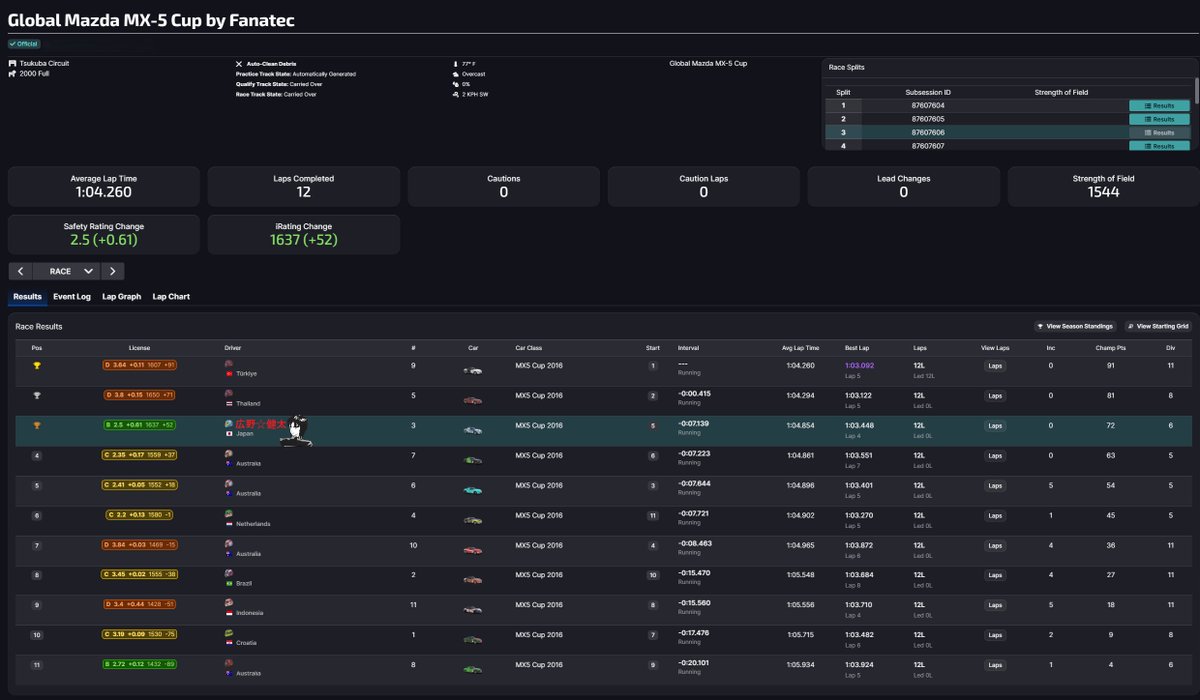Viewport: 1200px width, 700px height.
Task: Open Results for split 4
Action: 1159,146
